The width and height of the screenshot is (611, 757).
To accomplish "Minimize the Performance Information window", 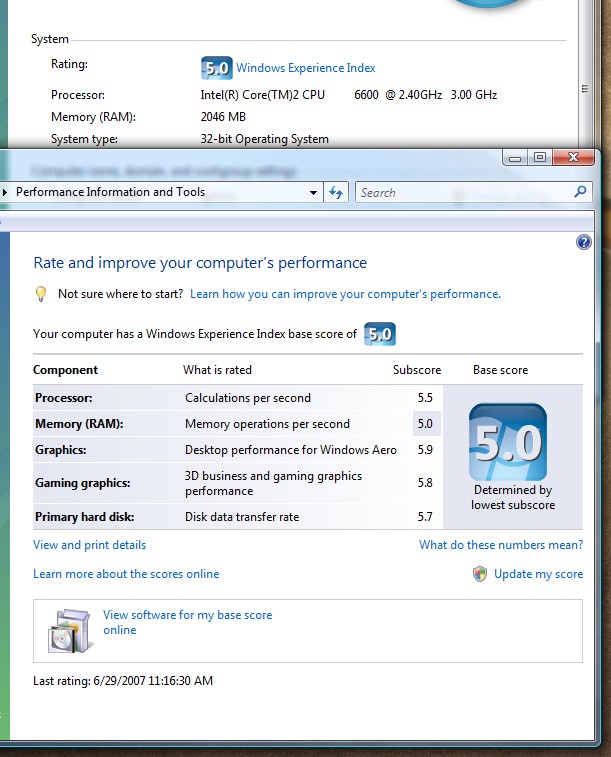I will 515,158.
